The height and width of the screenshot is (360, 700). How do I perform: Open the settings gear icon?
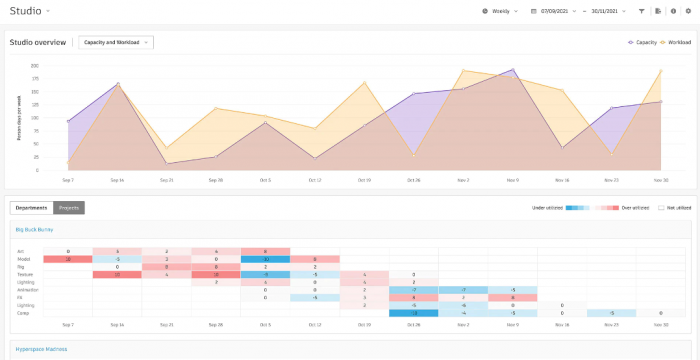688,12
